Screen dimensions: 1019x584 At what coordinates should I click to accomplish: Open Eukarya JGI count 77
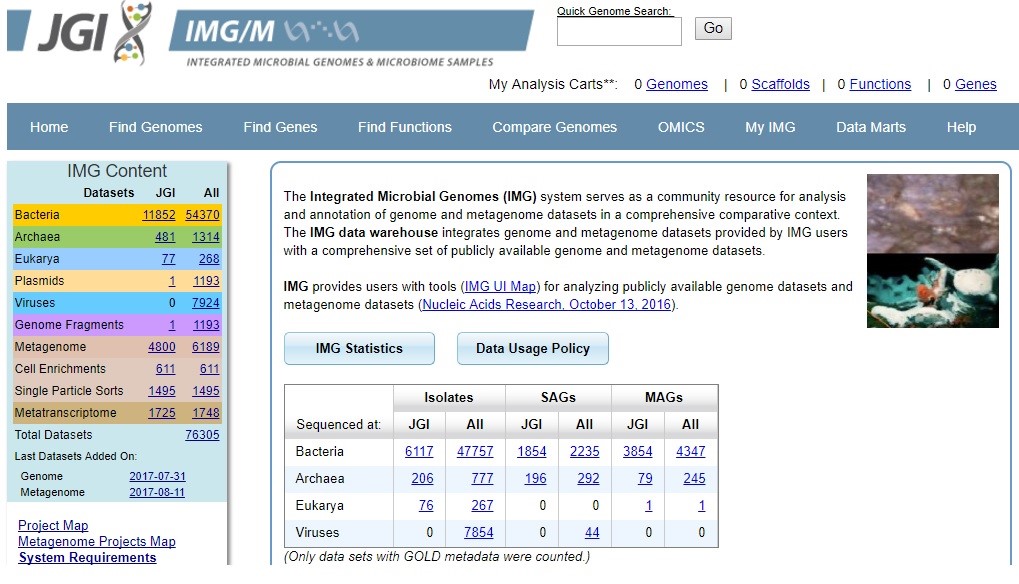168,259
